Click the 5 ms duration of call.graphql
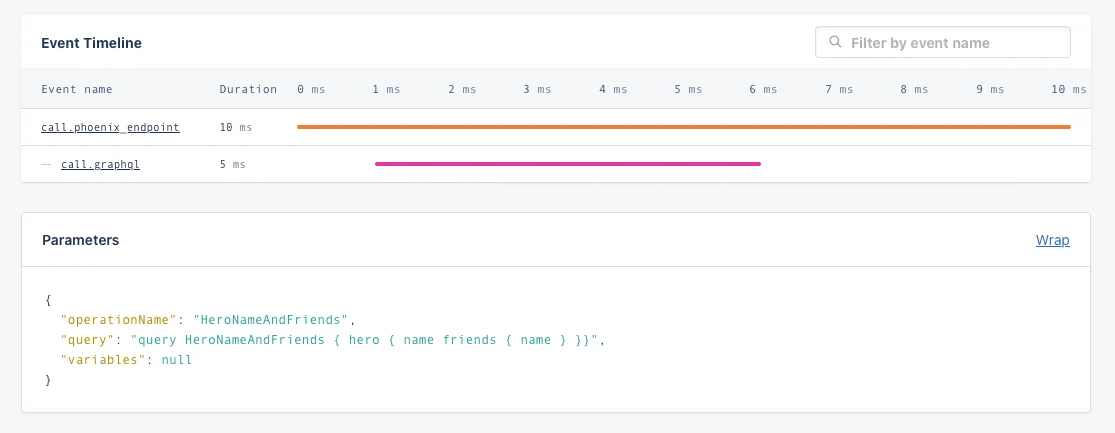The width and height of the screenshot is (1115, 433). [x=233, y=164]
